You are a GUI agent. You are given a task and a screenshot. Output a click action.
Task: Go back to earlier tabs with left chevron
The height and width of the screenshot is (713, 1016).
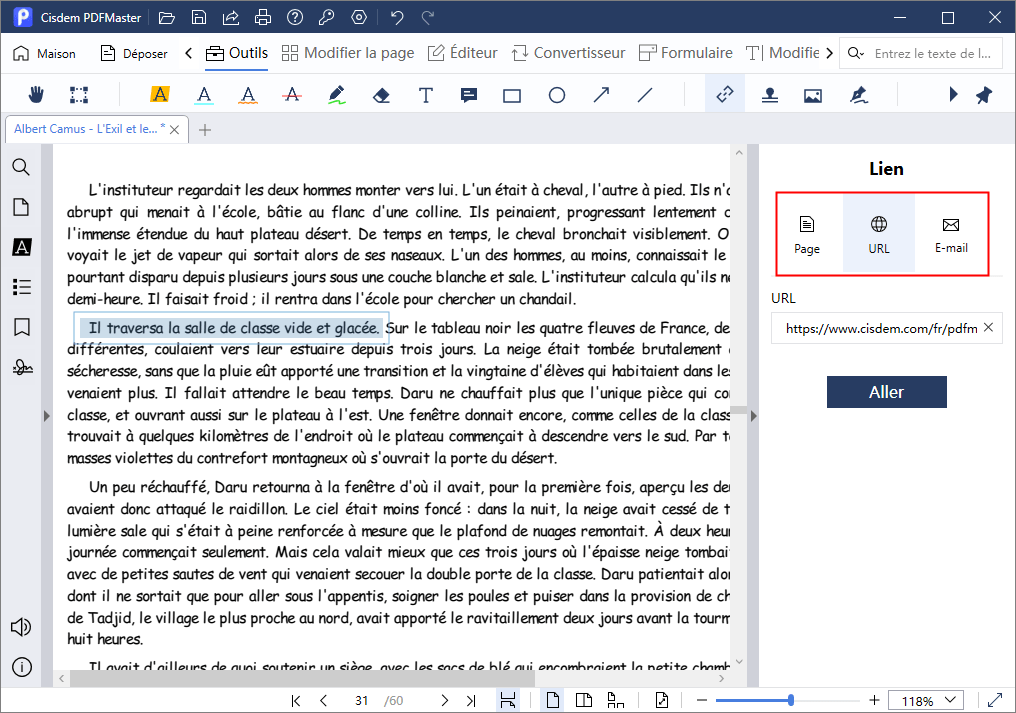tap(189, 53)
